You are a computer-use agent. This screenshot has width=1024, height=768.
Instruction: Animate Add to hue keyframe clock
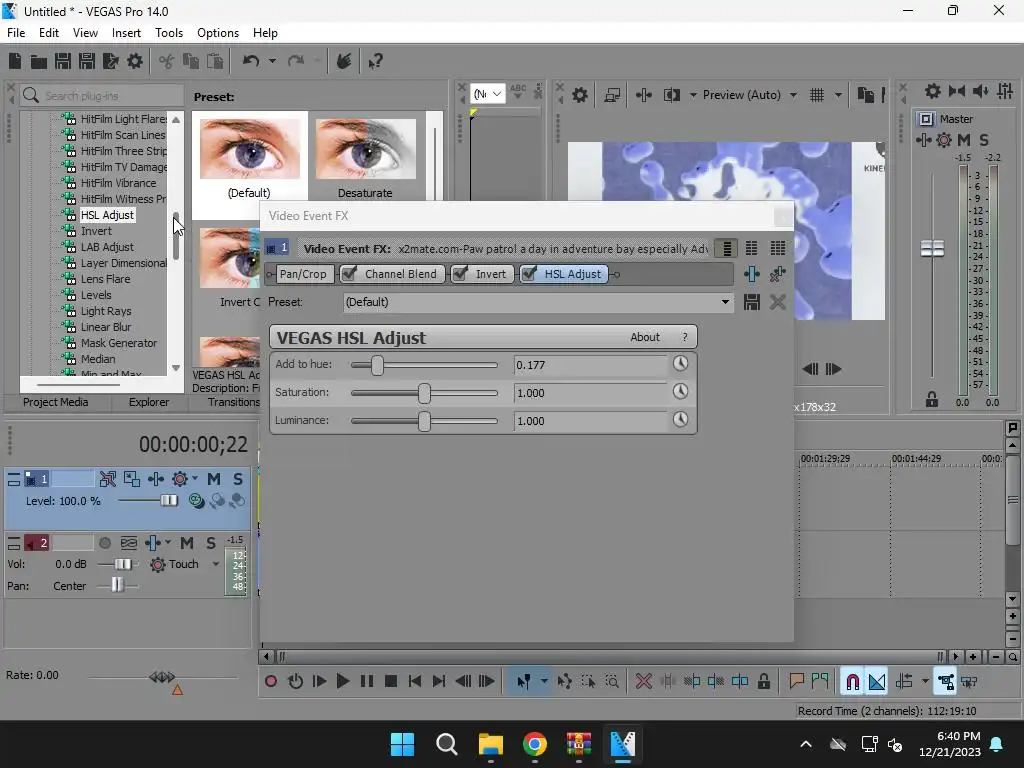pos(680,363)
